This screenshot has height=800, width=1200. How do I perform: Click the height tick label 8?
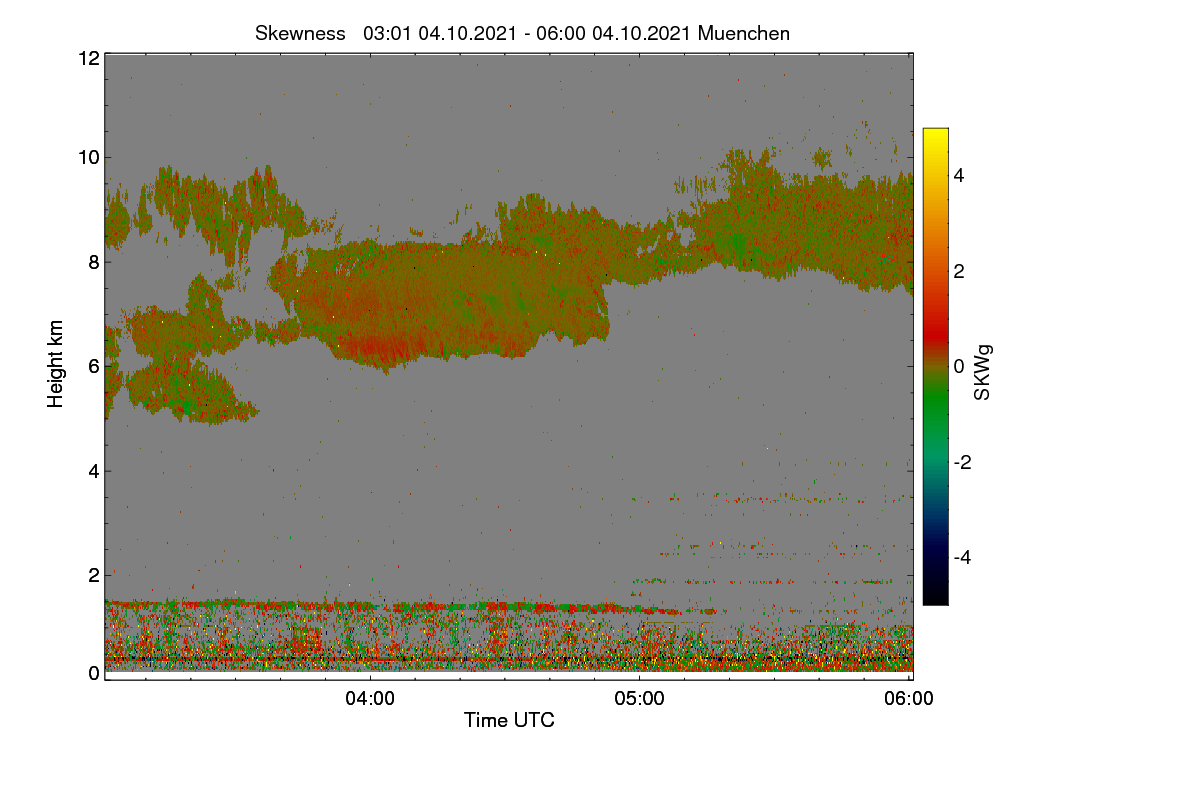point(93,262)
